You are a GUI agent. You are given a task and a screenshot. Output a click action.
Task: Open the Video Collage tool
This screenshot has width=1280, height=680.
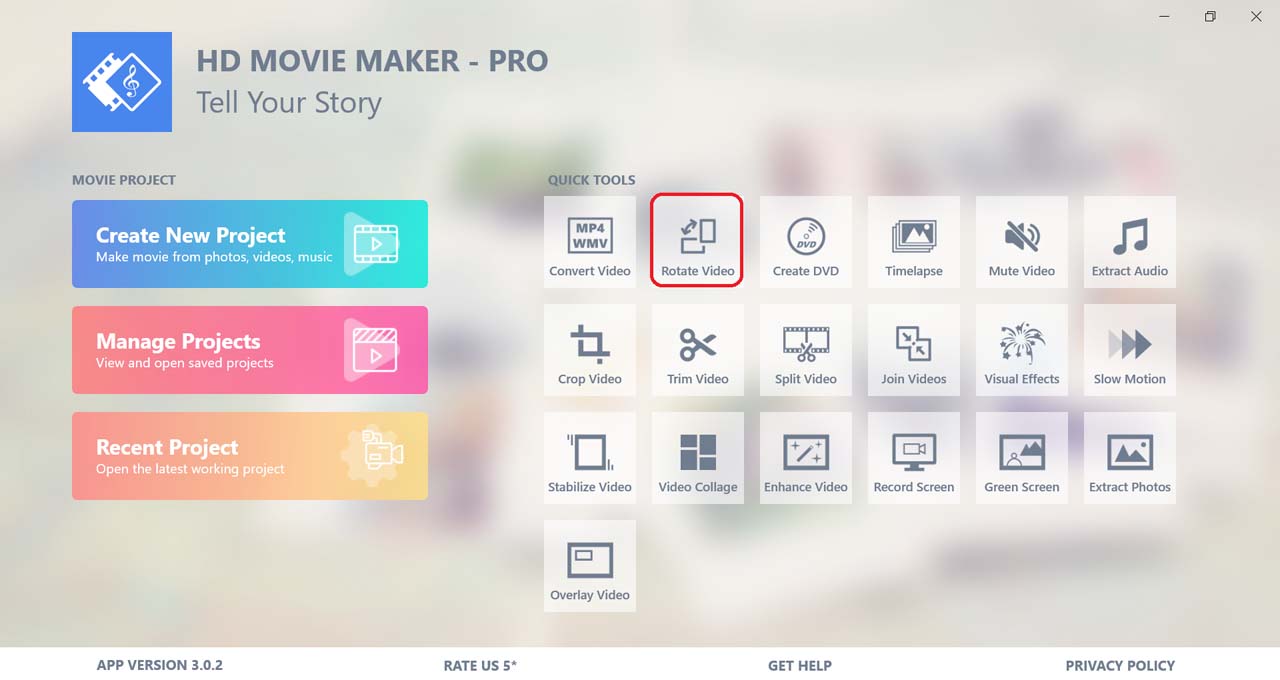pos(698,458)
